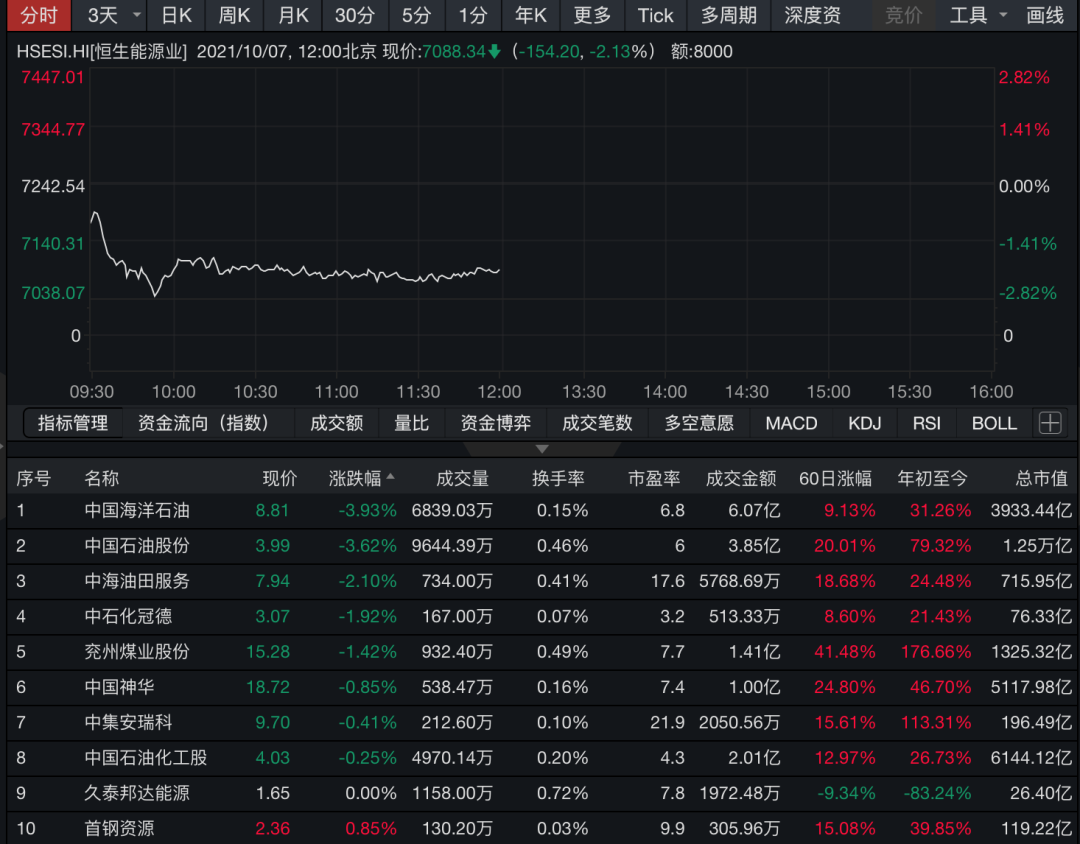The height and width of the screenshot is (844, 1080).
Task: Select the 兖州煤业股份 row
Action: pos(540,652)
